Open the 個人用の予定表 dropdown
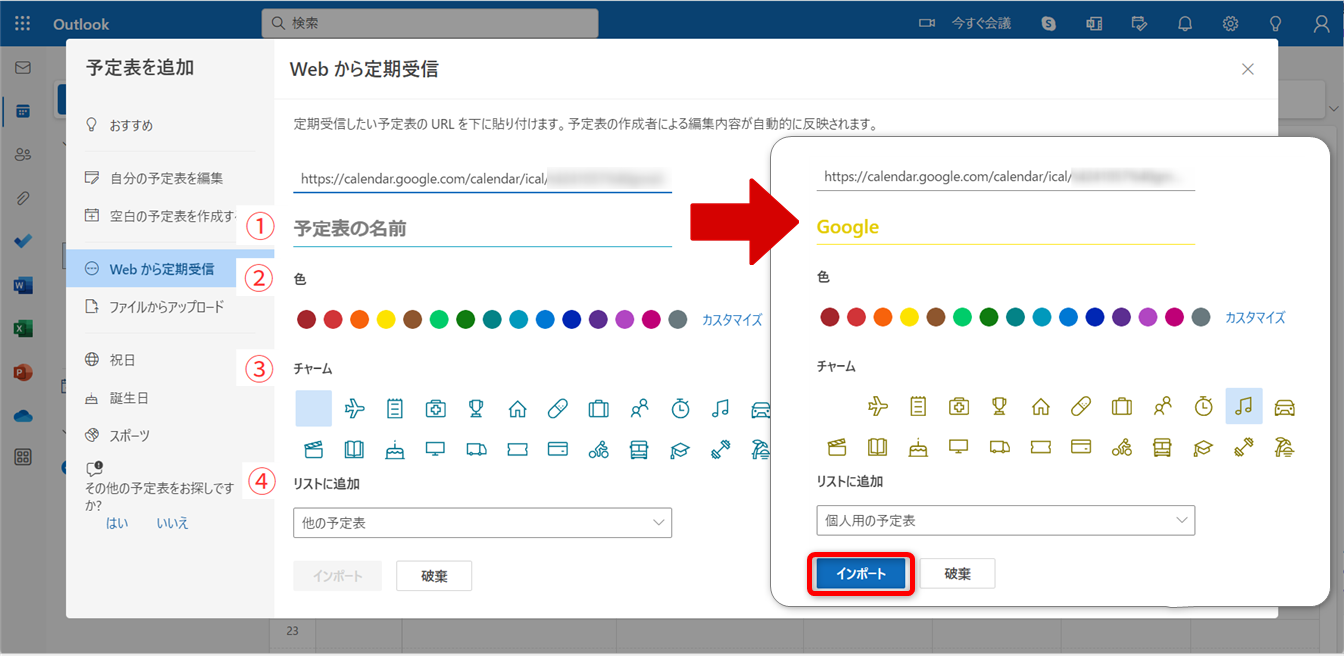 pos(1005,520)
